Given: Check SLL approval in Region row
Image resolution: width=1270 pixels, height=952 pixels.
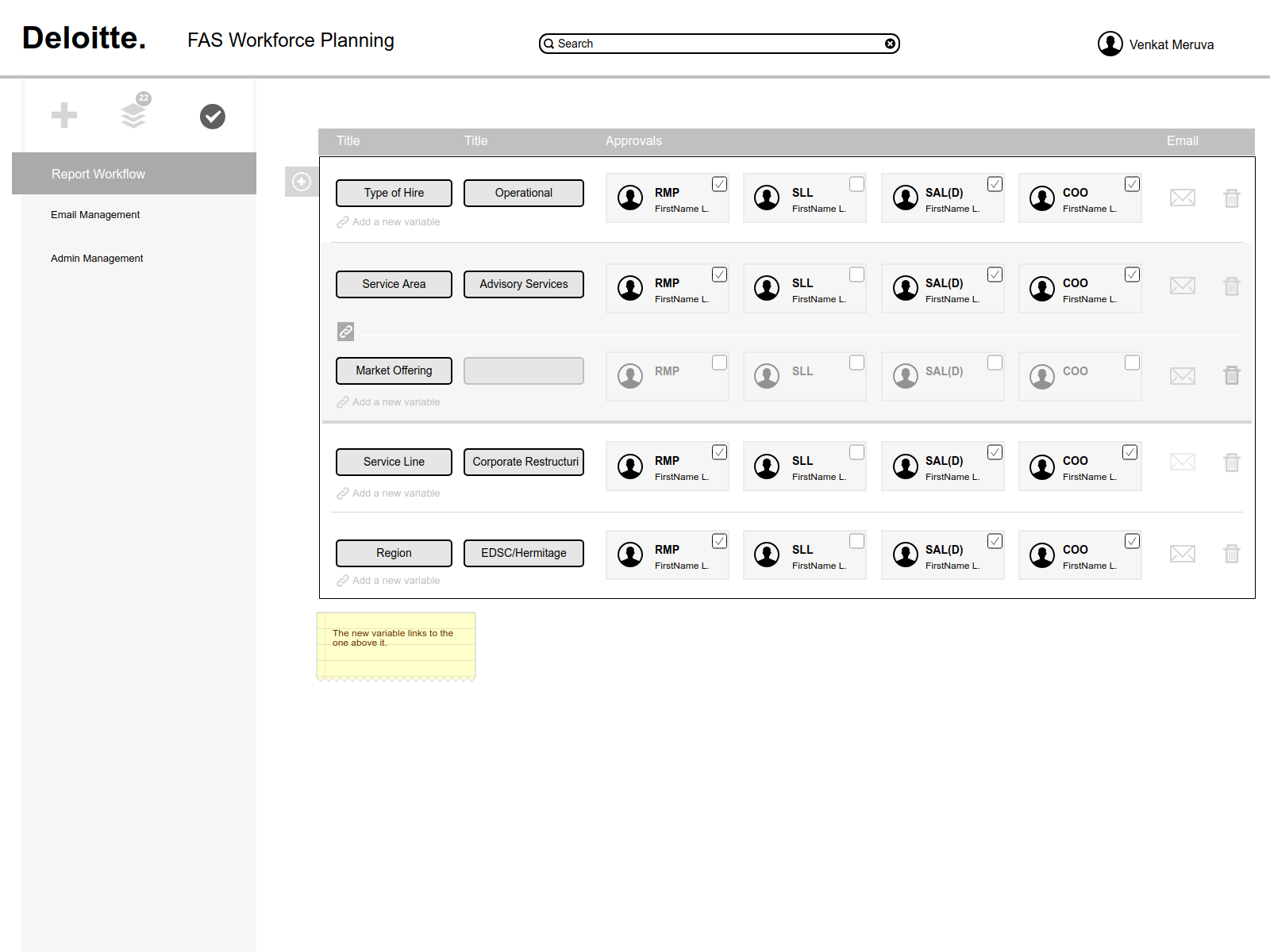Looking at the screenshot, I should [x=857, y=541].
